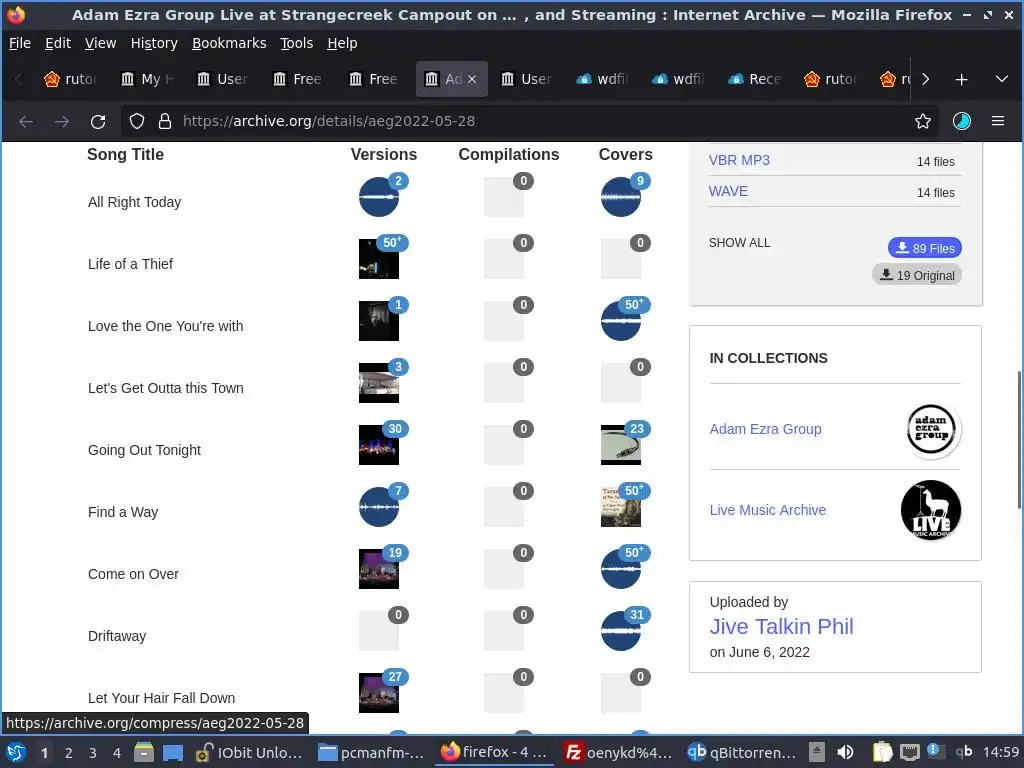Click SHOW ALL download options
1024x768 pixels.
click(x=739, y=243)
